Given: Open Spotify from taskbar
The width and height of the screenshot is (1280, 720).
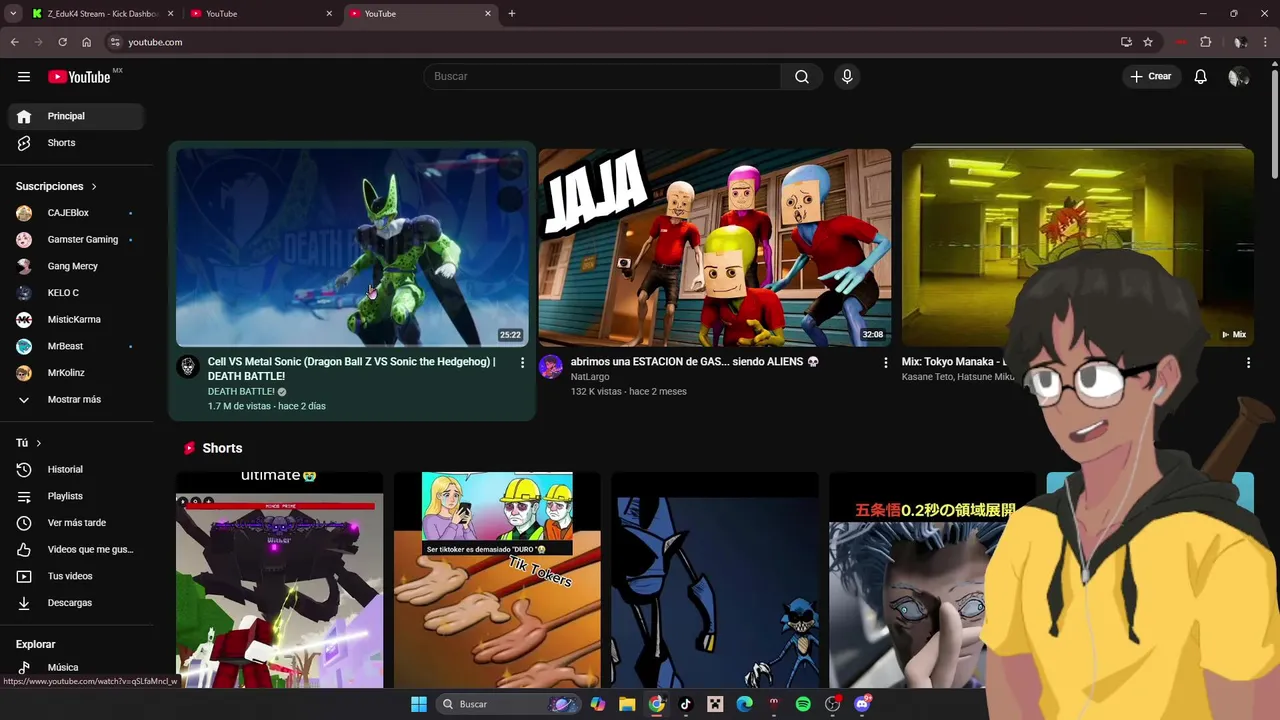Looking at the screenshot, I should 803,704.
